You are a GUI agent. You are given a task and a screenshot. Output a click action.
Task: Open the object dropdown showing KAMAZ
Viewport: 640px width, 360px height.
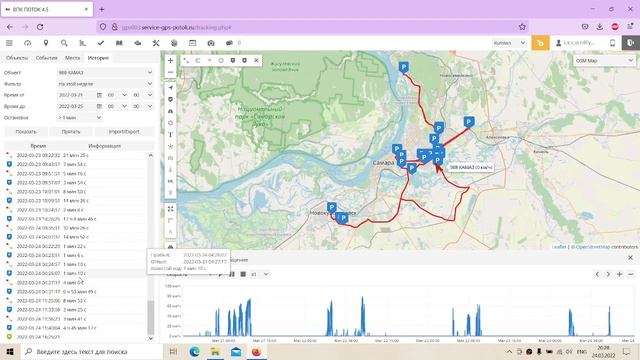[x=105, y=72]
